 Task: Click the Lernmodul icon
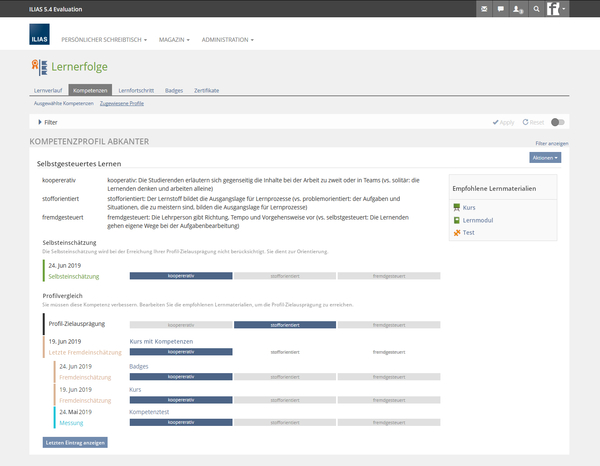pyautogui.click(x=457, y=220)
